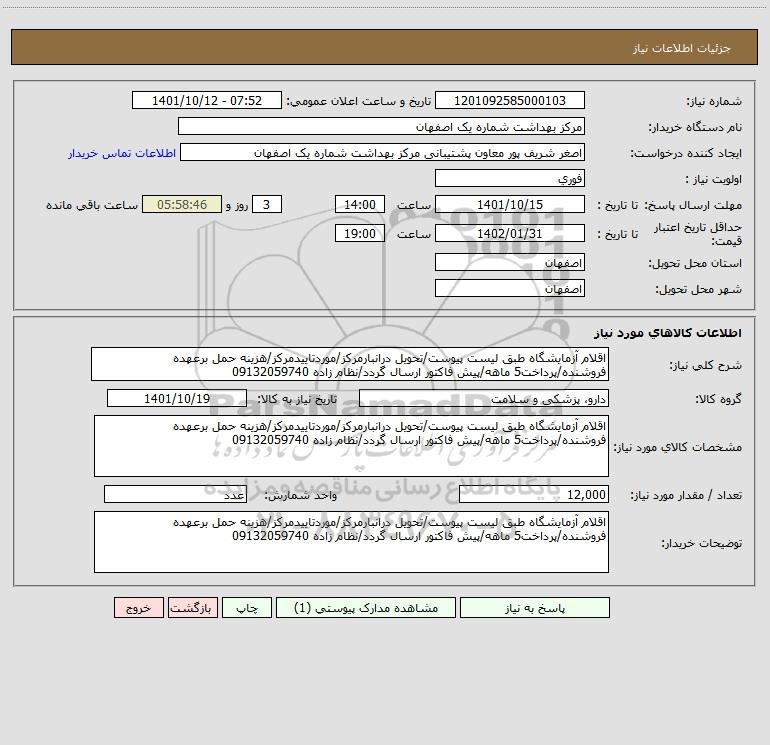Open اطلاعات تماس خریدار link
This screenshot has width=770, height=745.
point(122,153)
